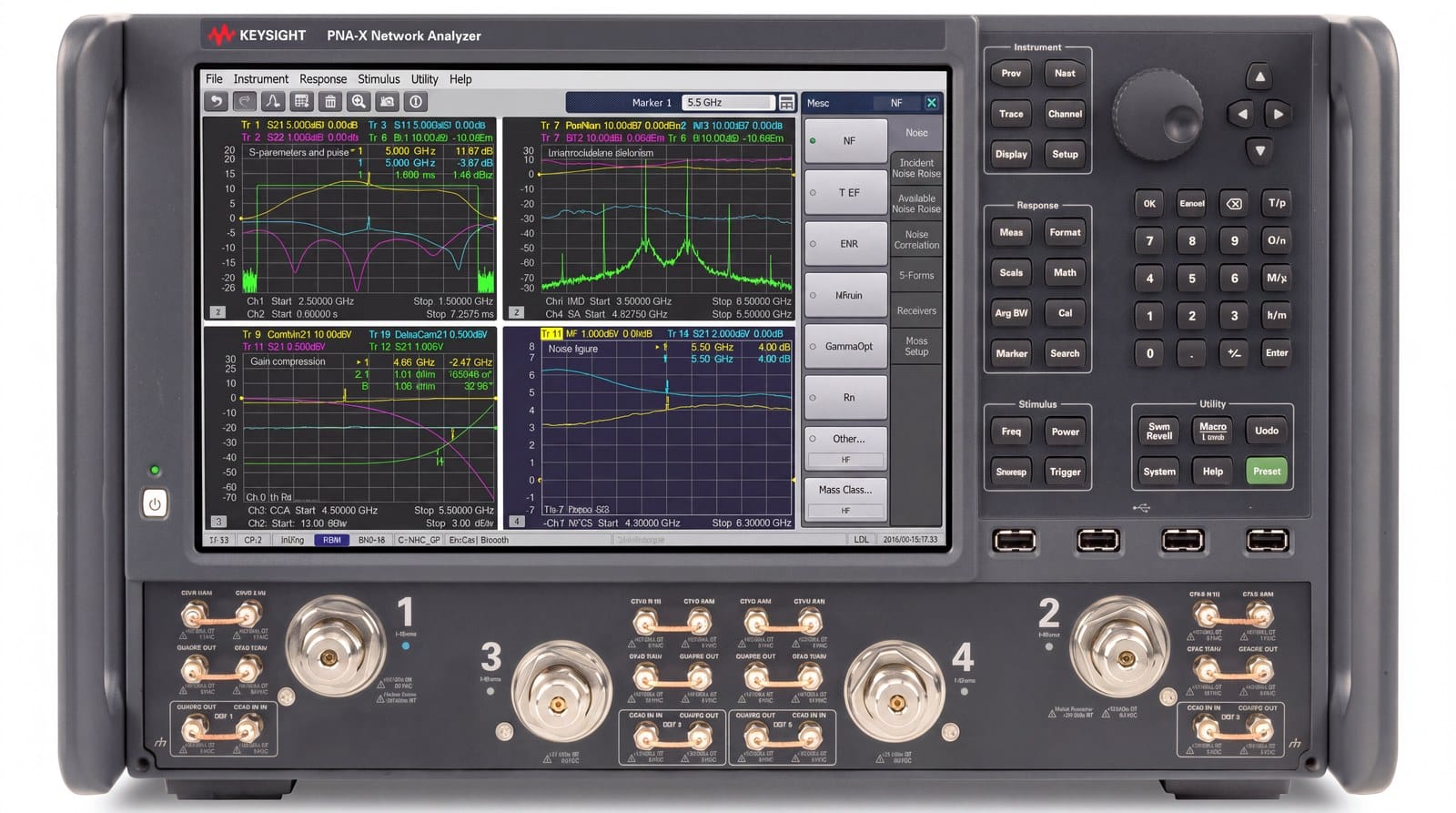This screenshot has height=813, width=1456.
Task: Click the marker peak-curve toolbar icon
Action: [x=273, y=102]
